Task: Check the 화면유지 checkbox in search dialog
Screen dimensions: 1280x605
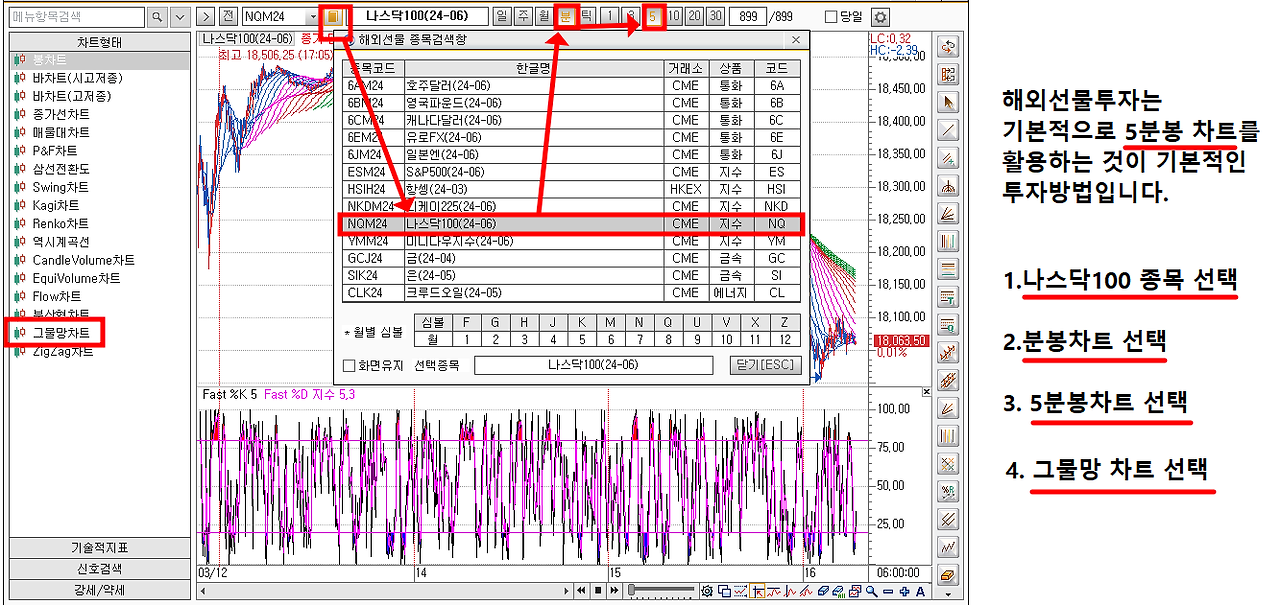Action: pyautogui.click(x=349, y=366)
